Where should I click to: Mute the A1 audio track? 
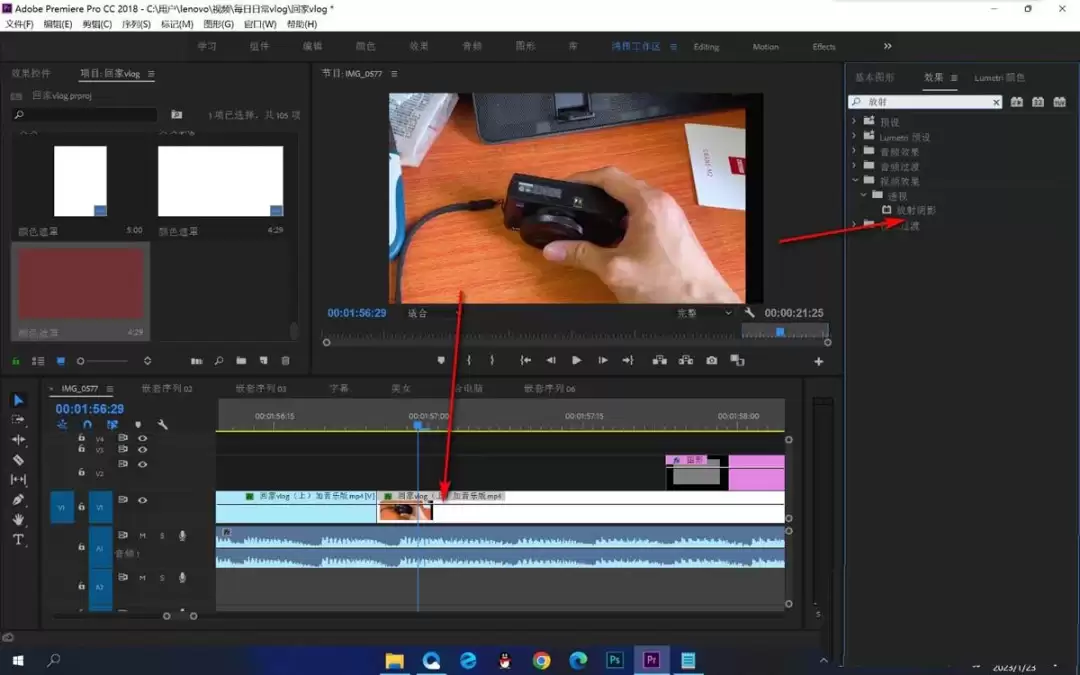pos(143,535)
